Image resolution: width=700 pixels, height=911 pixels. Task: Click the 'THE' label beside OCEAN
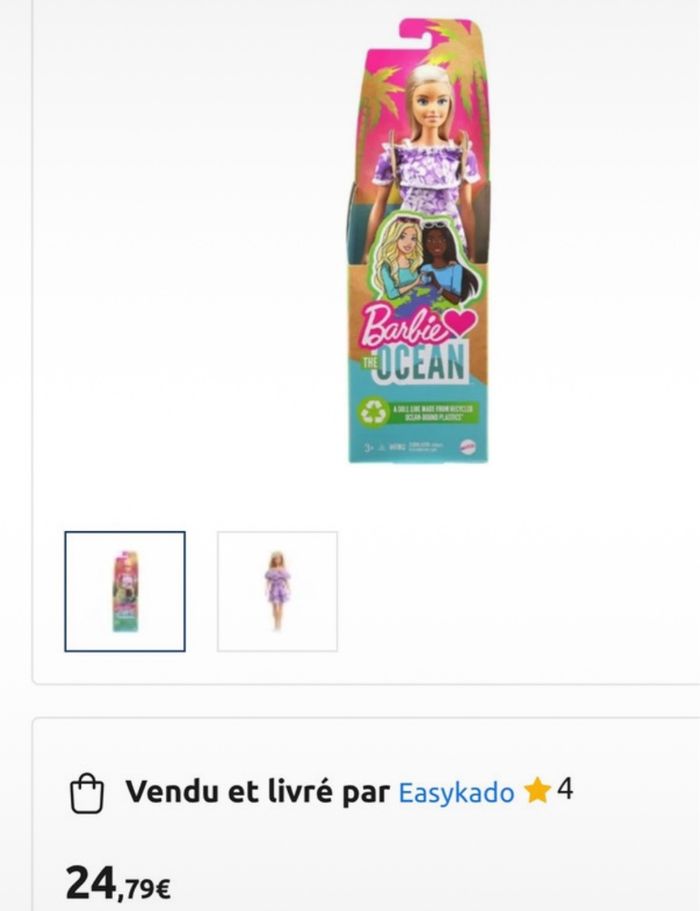point(369,363)
